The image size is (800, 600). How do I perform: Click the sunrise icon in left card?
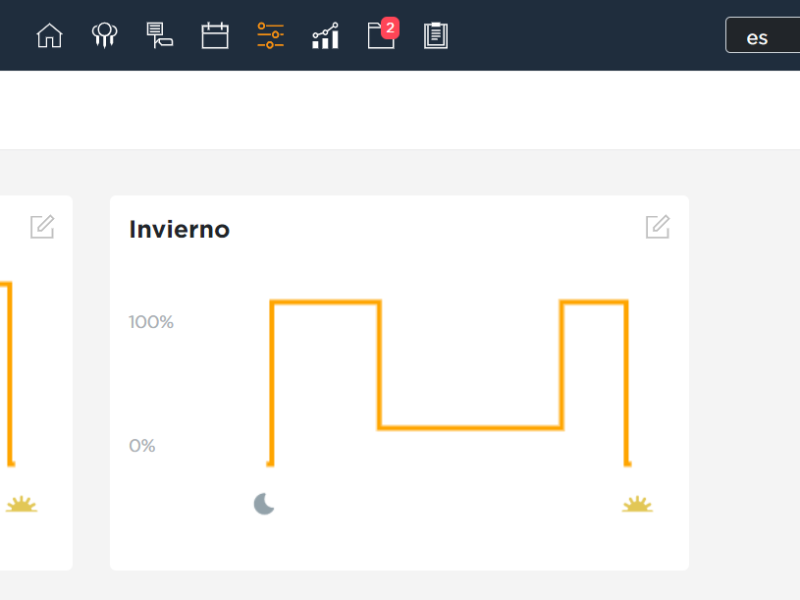coord(21,504)
